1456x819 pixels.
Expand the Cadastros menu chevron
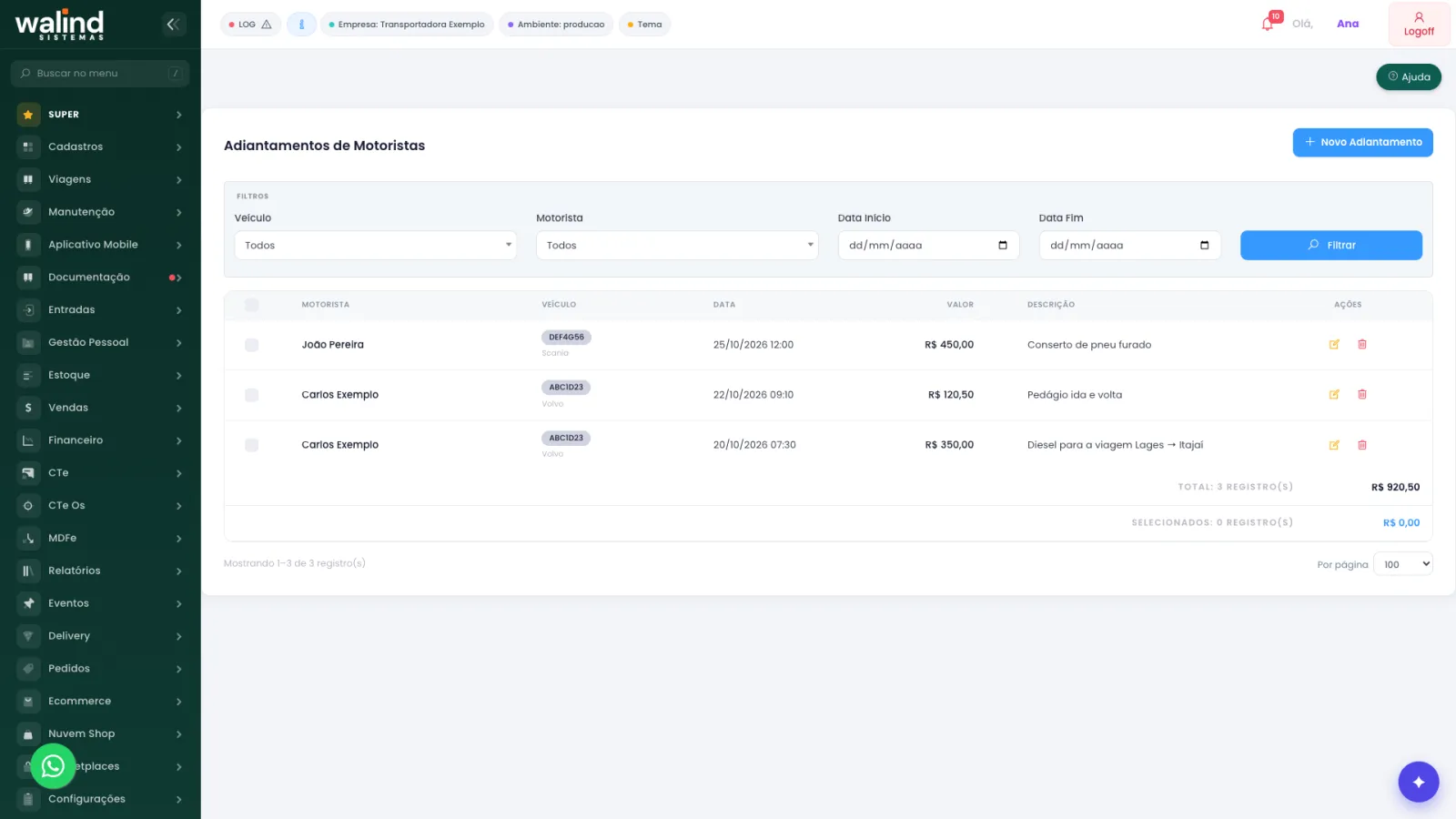click(x=178, y=147)
